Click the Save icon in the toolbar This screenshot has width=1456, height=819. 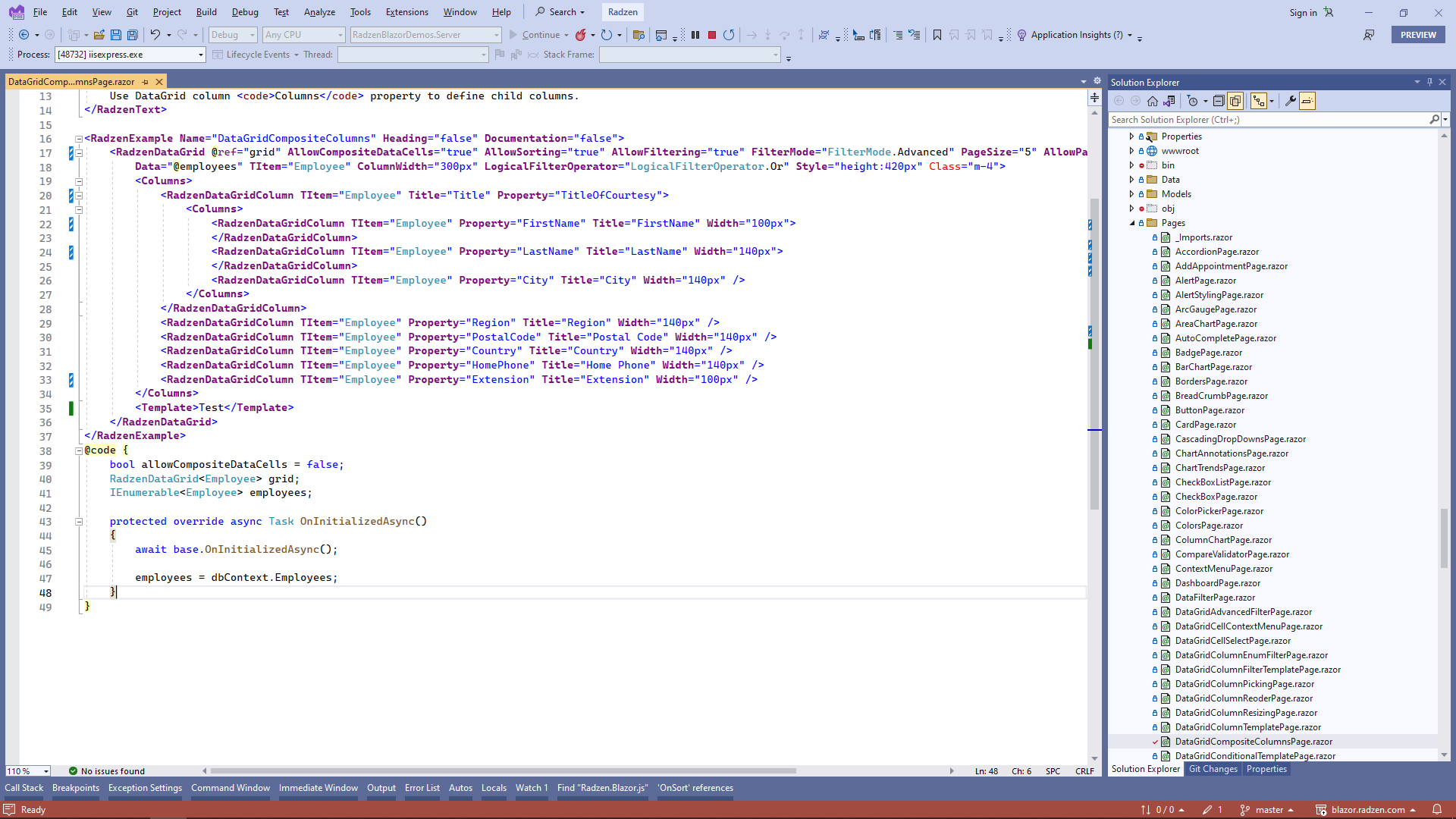click(116, 35)
